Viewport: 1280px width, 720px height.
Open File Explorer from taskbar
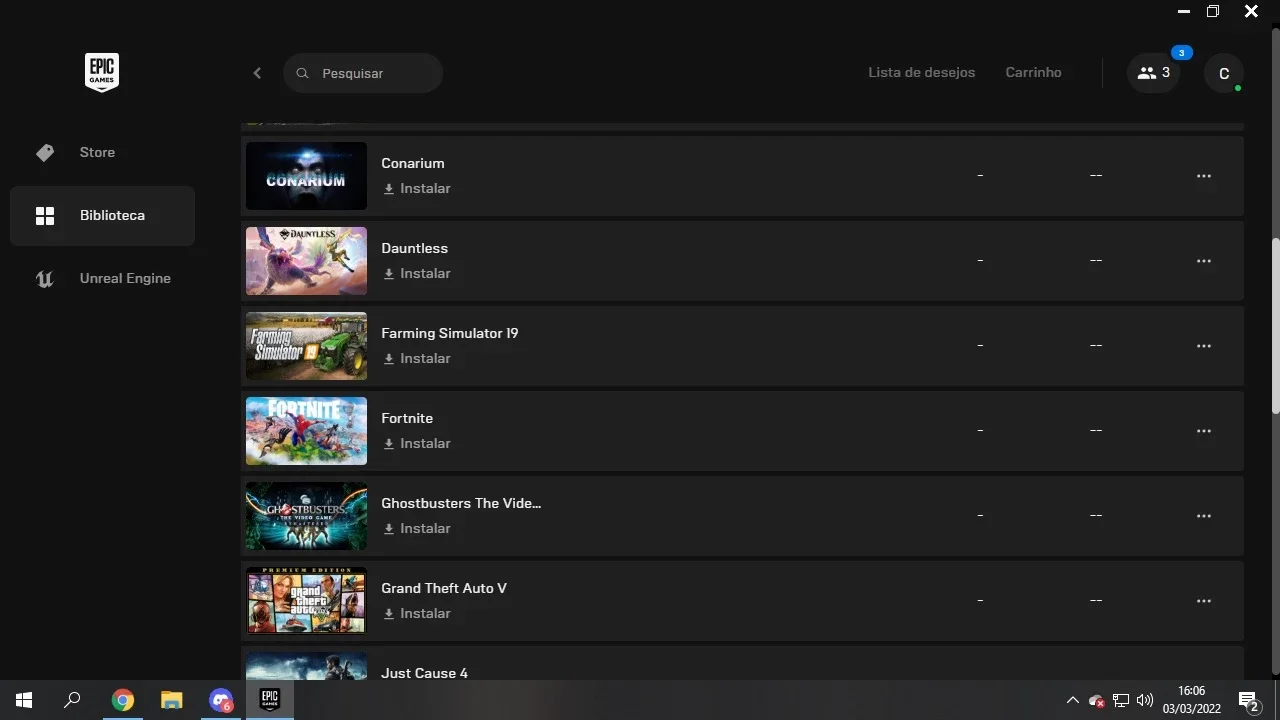coord(171,700)
